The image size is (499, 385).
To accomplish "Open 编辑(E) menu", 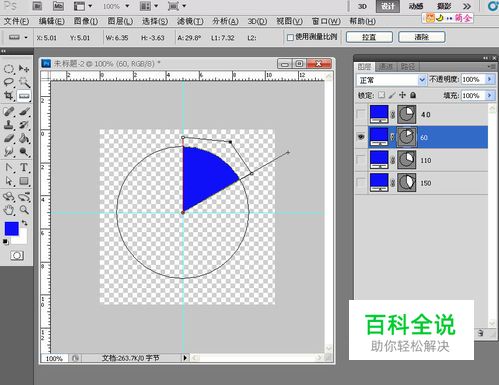I will (x=51, y=22).
